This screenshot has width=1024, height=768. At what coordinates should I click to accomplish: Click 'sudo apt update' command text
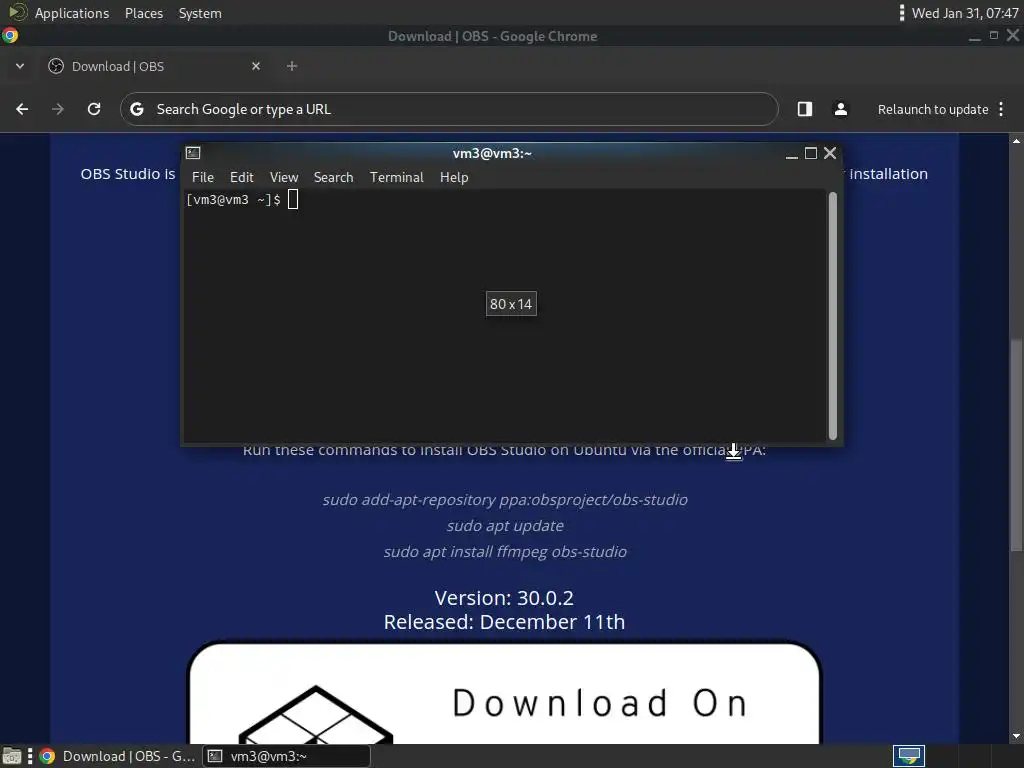click(505, 526)
